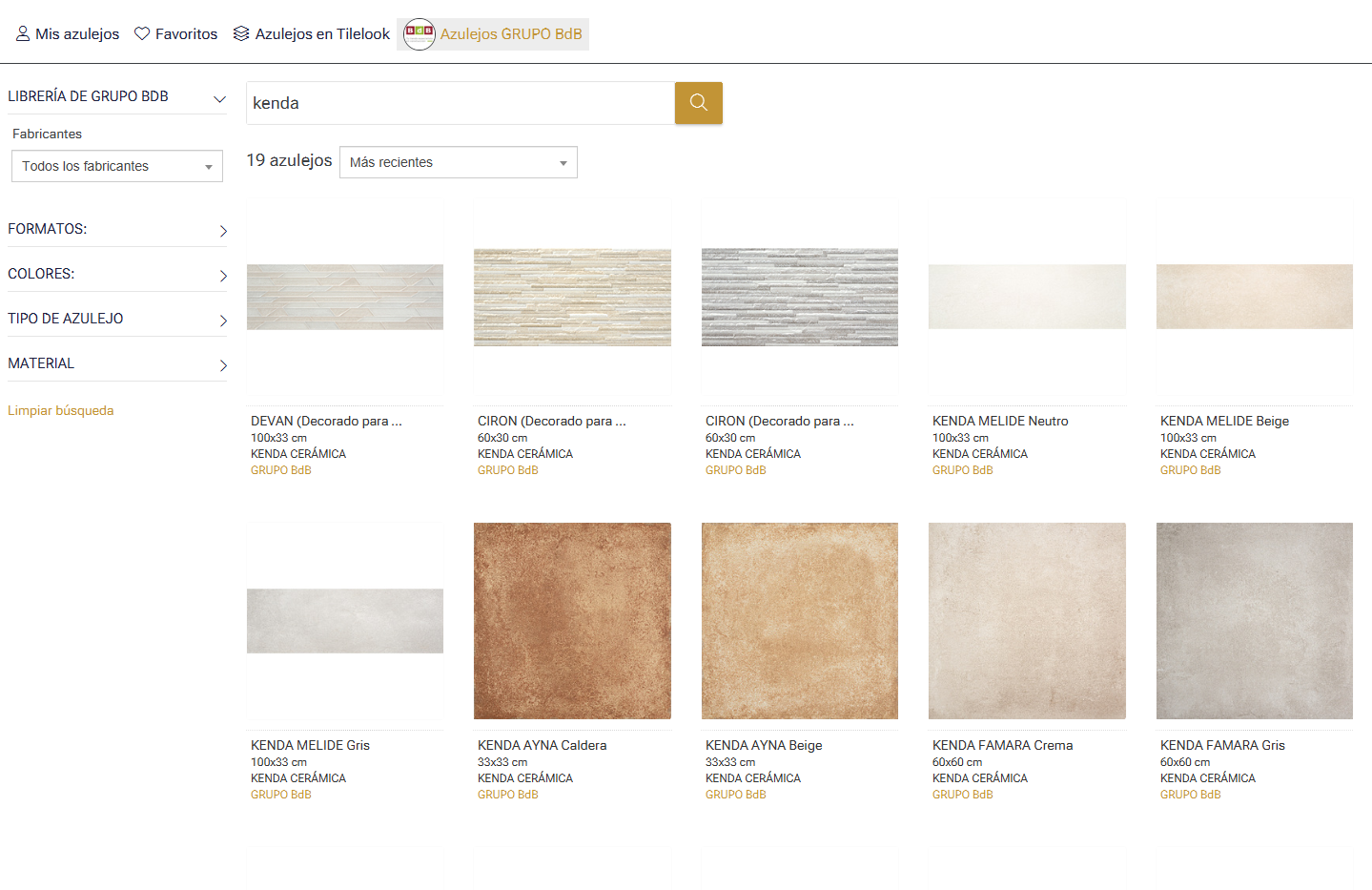This screenshot has height=890, width=1372.
Task: Click the Fabricantes label
Action: pos(47,135)
